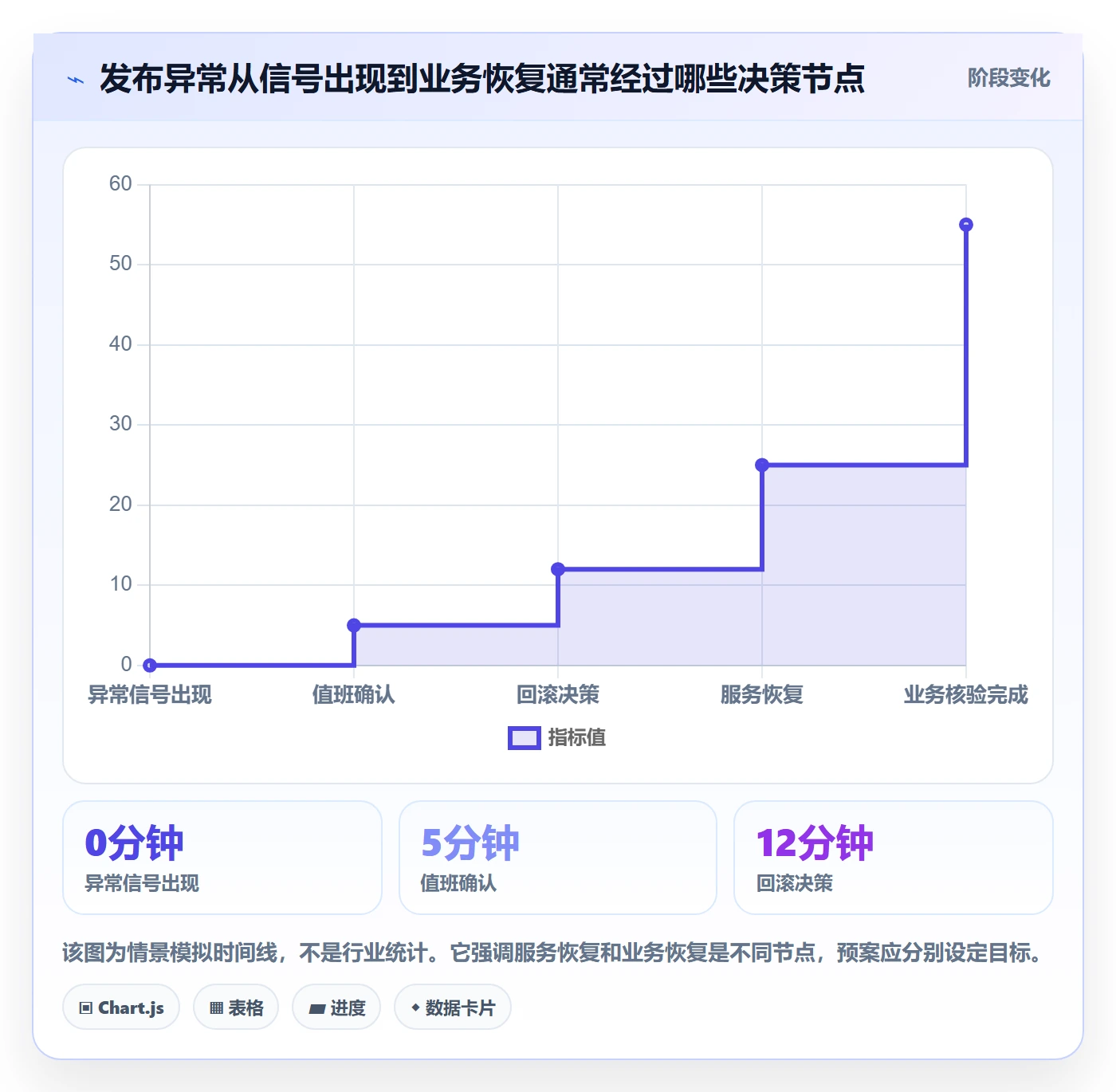This screenshot has width=1116, height=1092.
Task: Open the 0分钟 异常信号出现 data card
Action: 222,858
